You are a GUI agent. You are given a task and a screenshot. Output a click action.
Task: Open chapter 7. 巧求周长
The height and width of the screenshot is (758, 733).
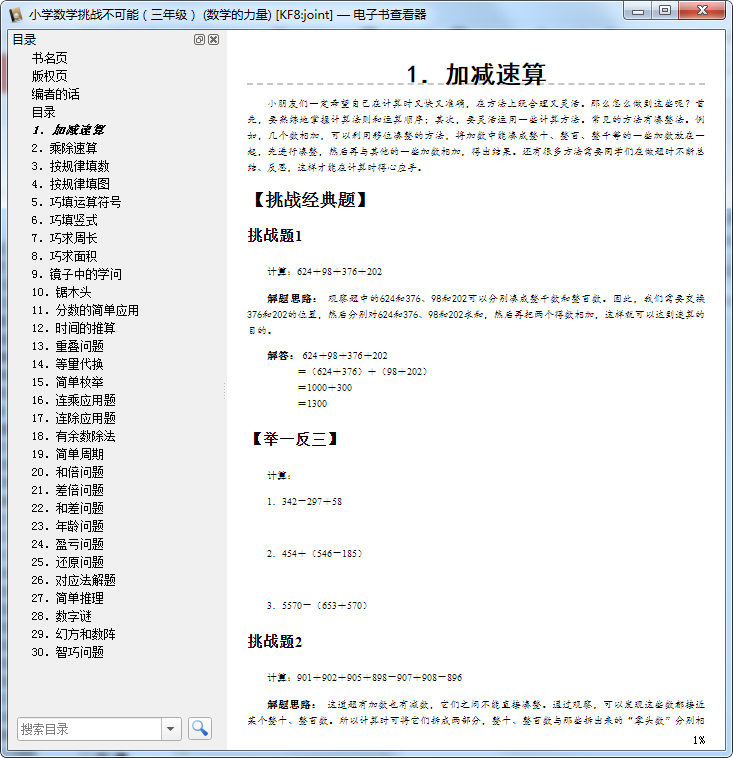point(64,238)
